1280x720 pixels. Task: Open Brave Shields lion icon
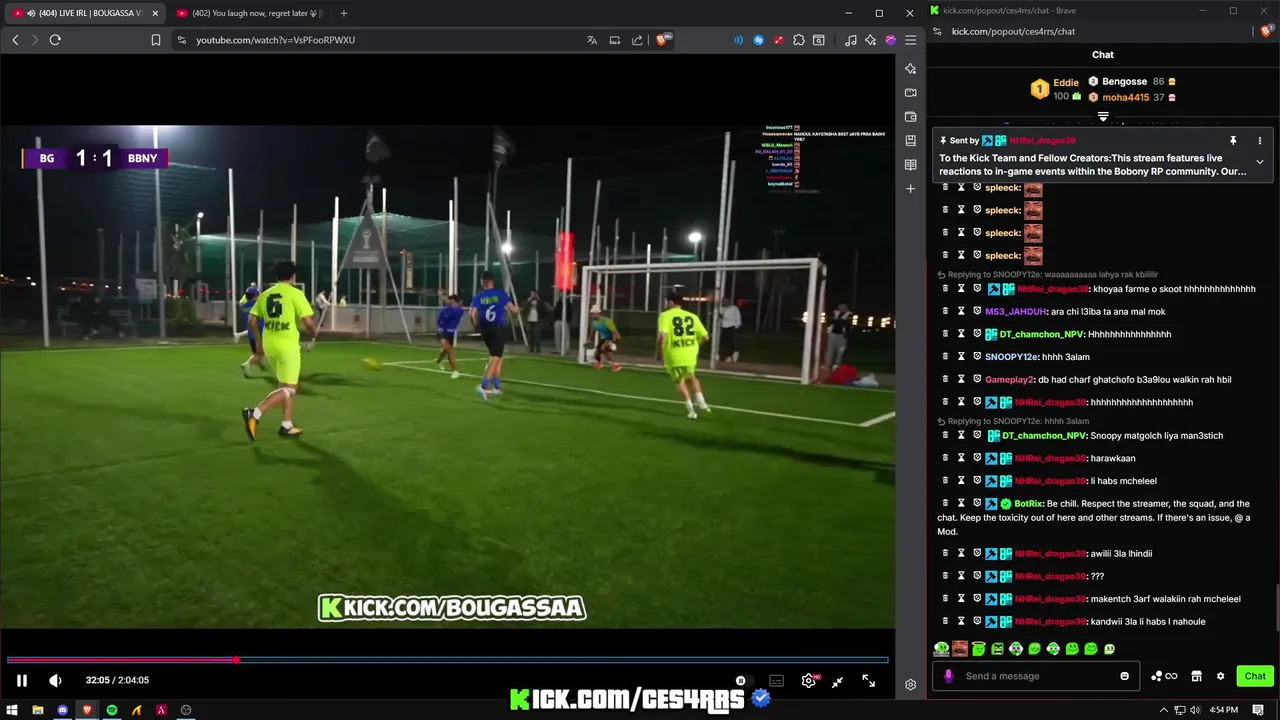tap(663, 40)
